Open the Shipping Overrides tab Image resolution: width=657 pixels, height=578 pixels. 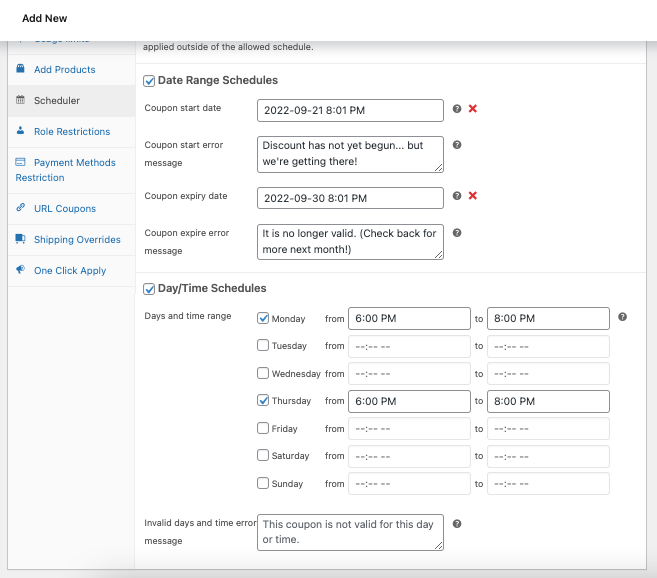tap(71, 240)
